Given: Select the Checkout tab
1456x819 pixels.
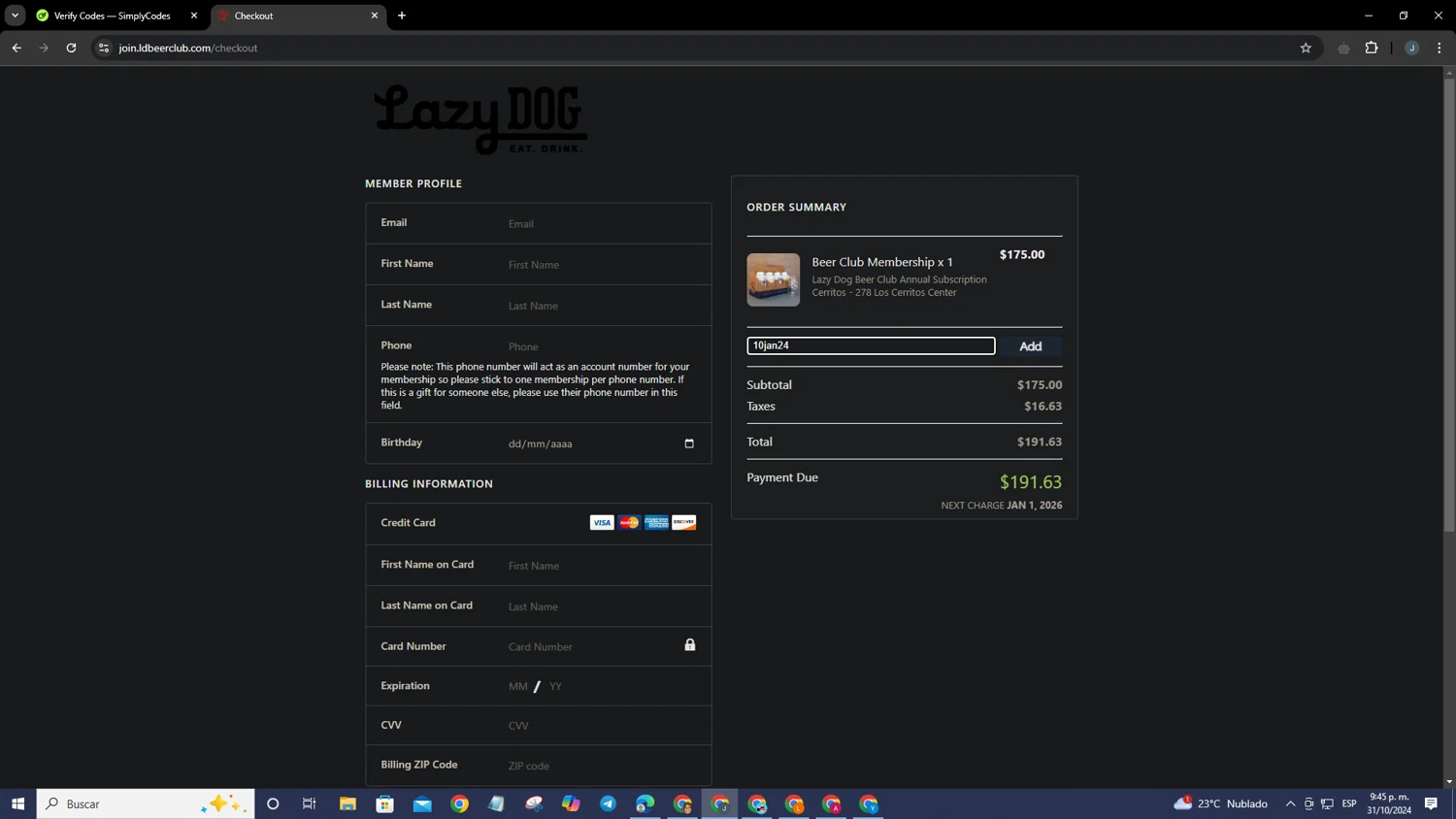Looking at the screenshot, I should coord(291,16).
